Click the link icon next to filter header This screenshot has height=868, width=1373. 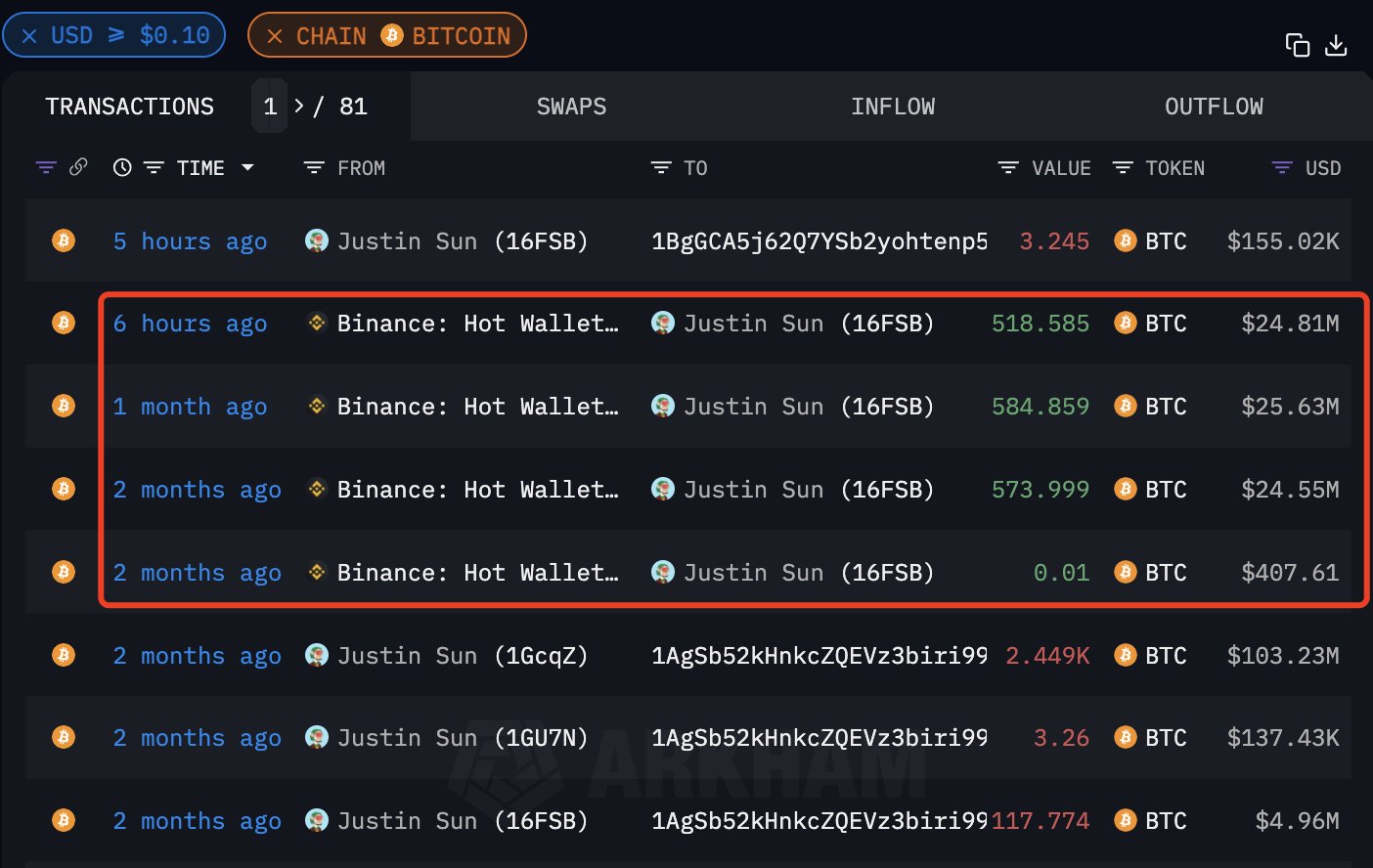78,167
